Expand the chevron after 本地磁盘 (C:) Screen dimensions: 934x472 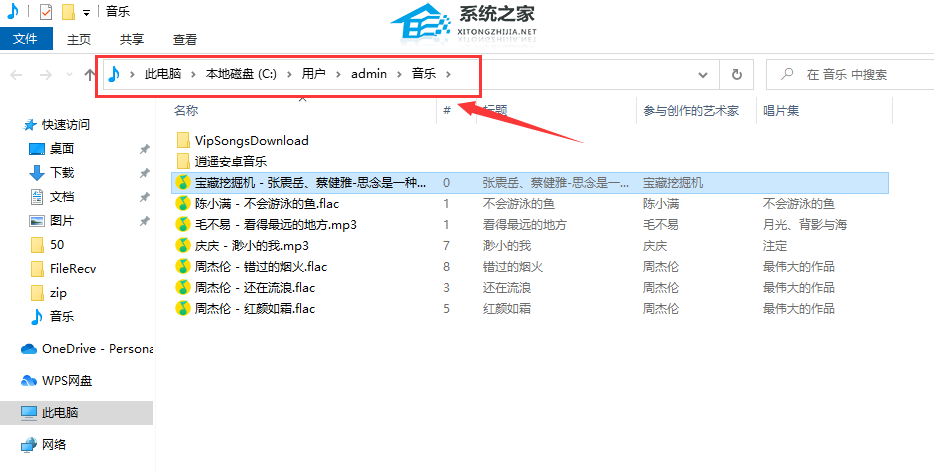click(x=289, y=74)
